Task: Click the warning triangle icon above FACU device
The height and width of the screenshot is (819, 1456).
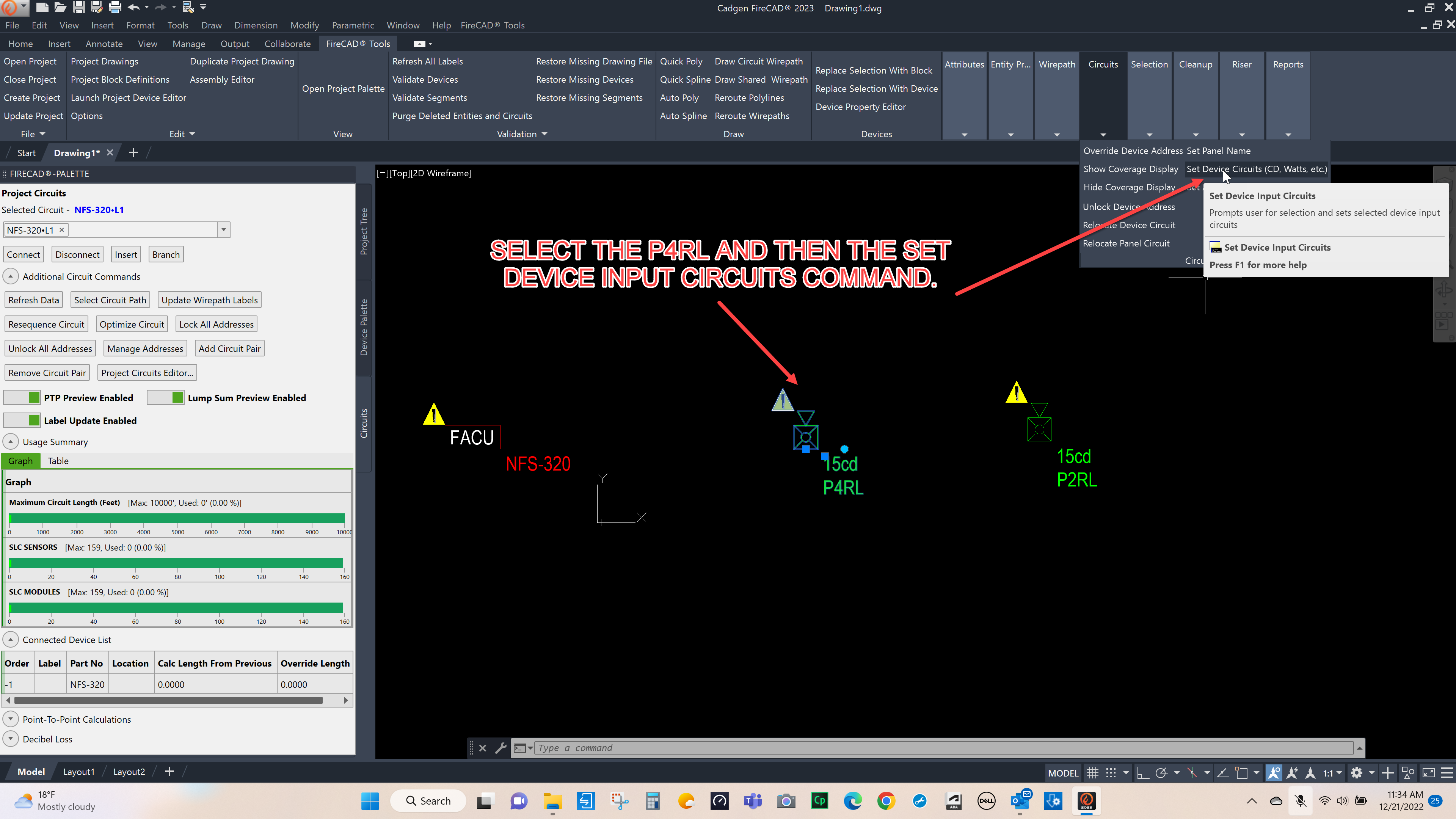Action: [433, 414]
